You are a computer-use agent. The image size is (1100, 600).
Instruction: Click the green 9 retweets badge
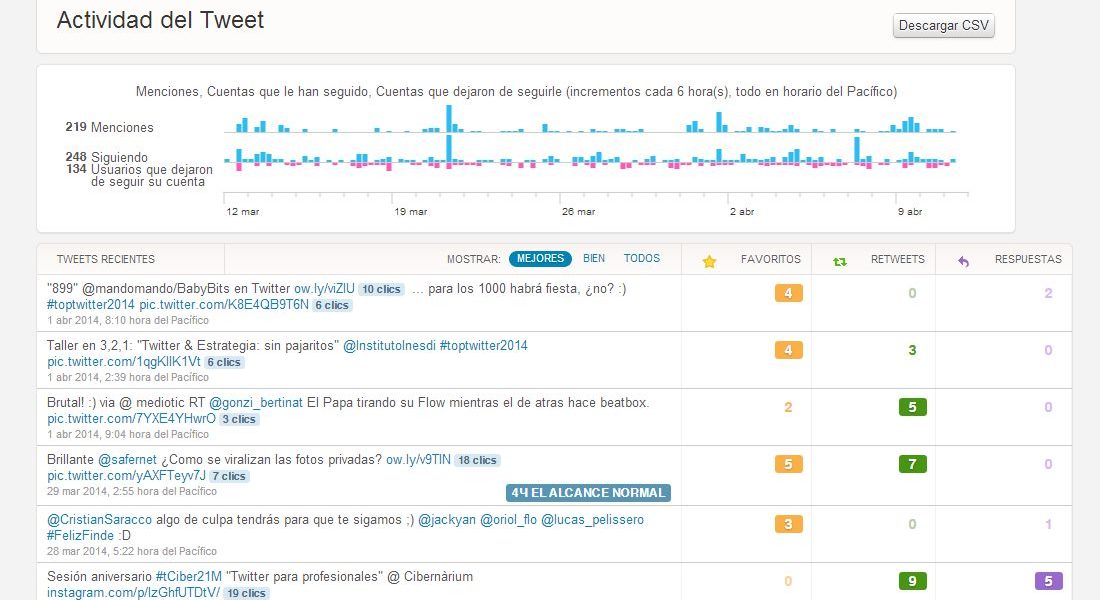(x=912, y=581)
